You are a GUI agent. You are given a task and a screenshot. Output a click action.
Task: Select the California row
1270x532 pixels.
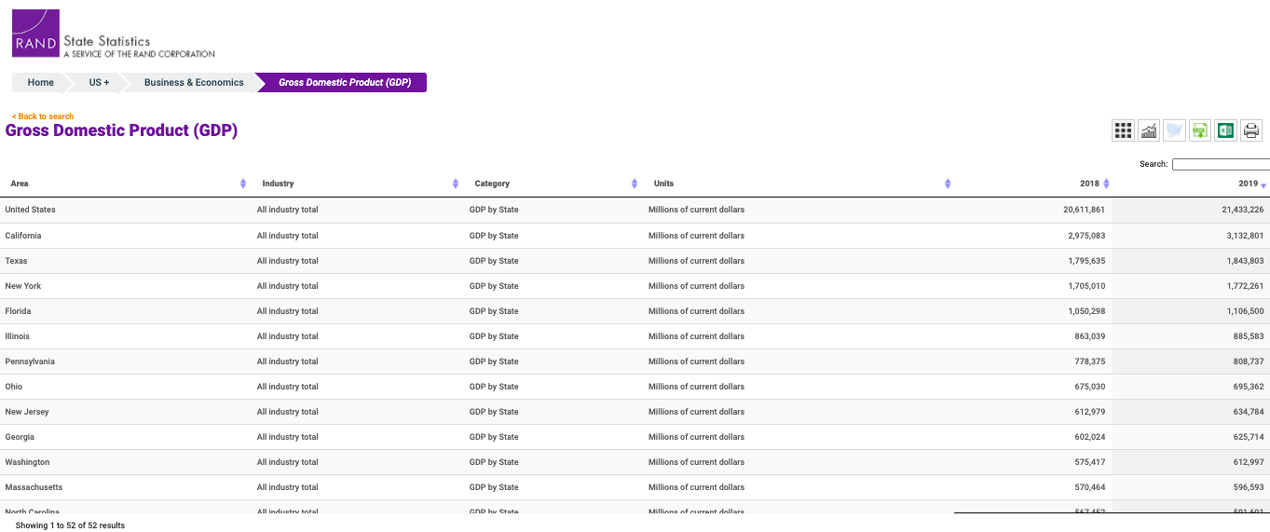[x=23, y=236]
